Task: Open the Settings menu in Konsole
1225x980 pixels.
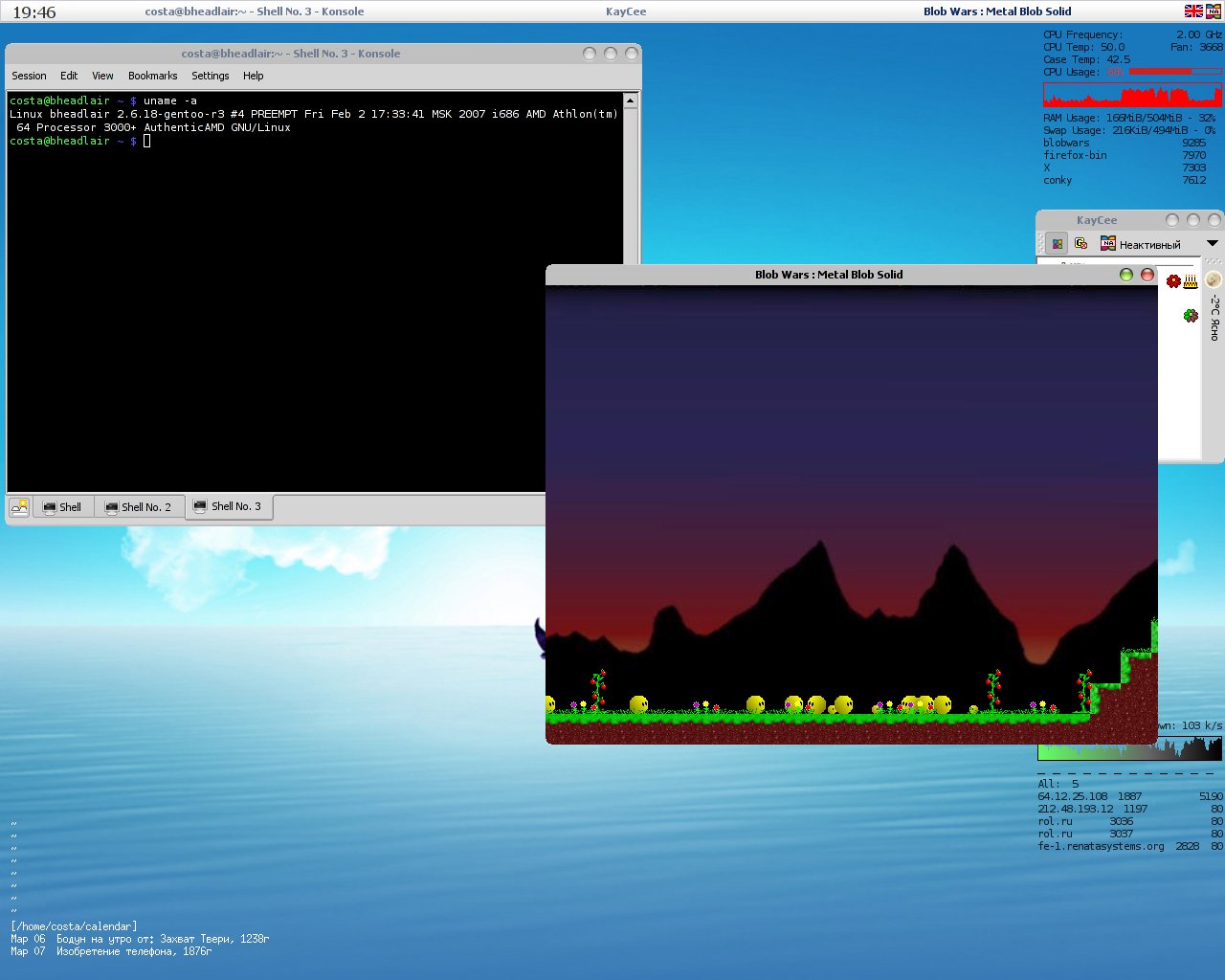Action: tap(211, 76)
